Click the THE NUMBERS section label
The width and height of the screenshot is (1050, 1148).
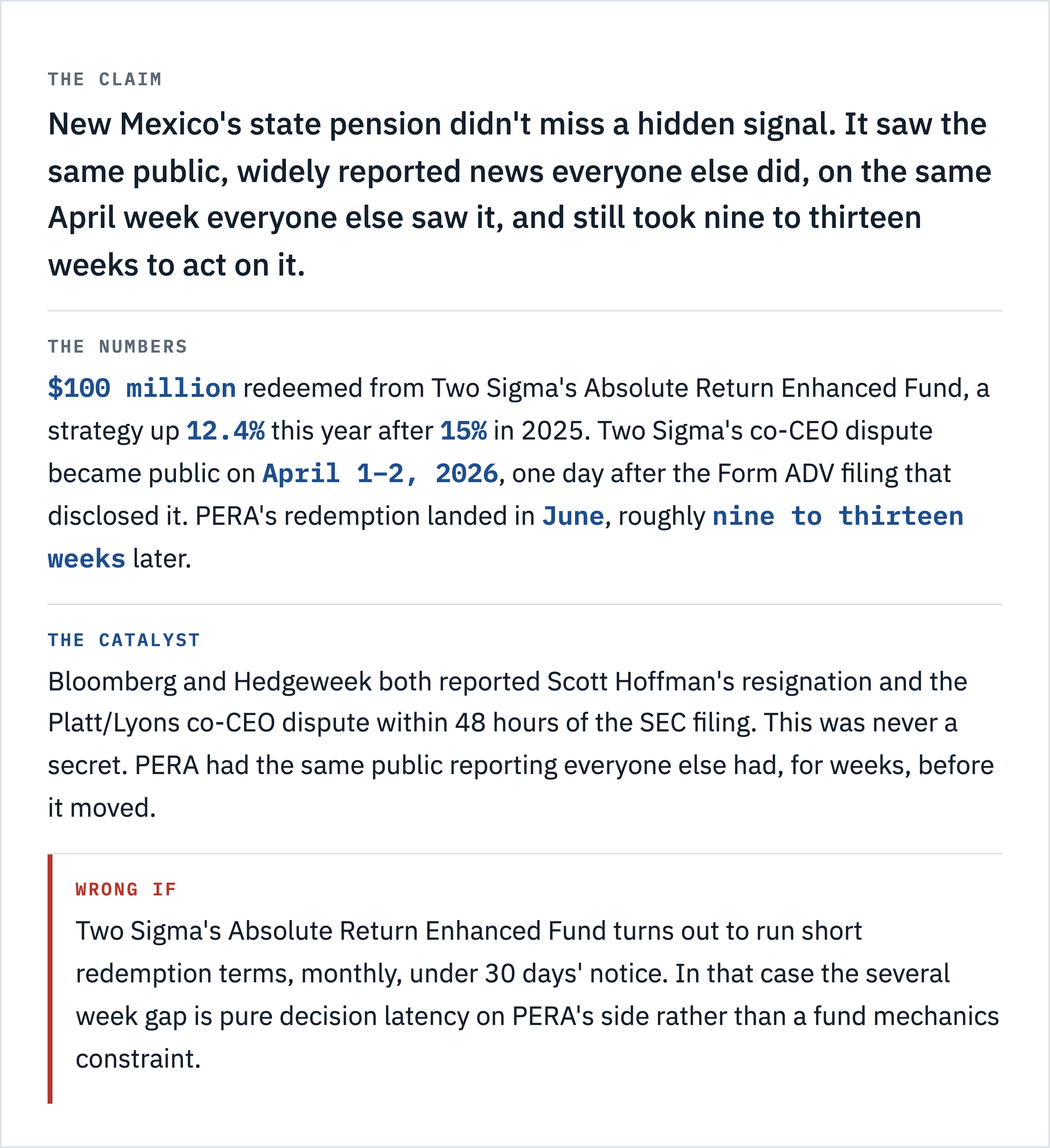117,346
